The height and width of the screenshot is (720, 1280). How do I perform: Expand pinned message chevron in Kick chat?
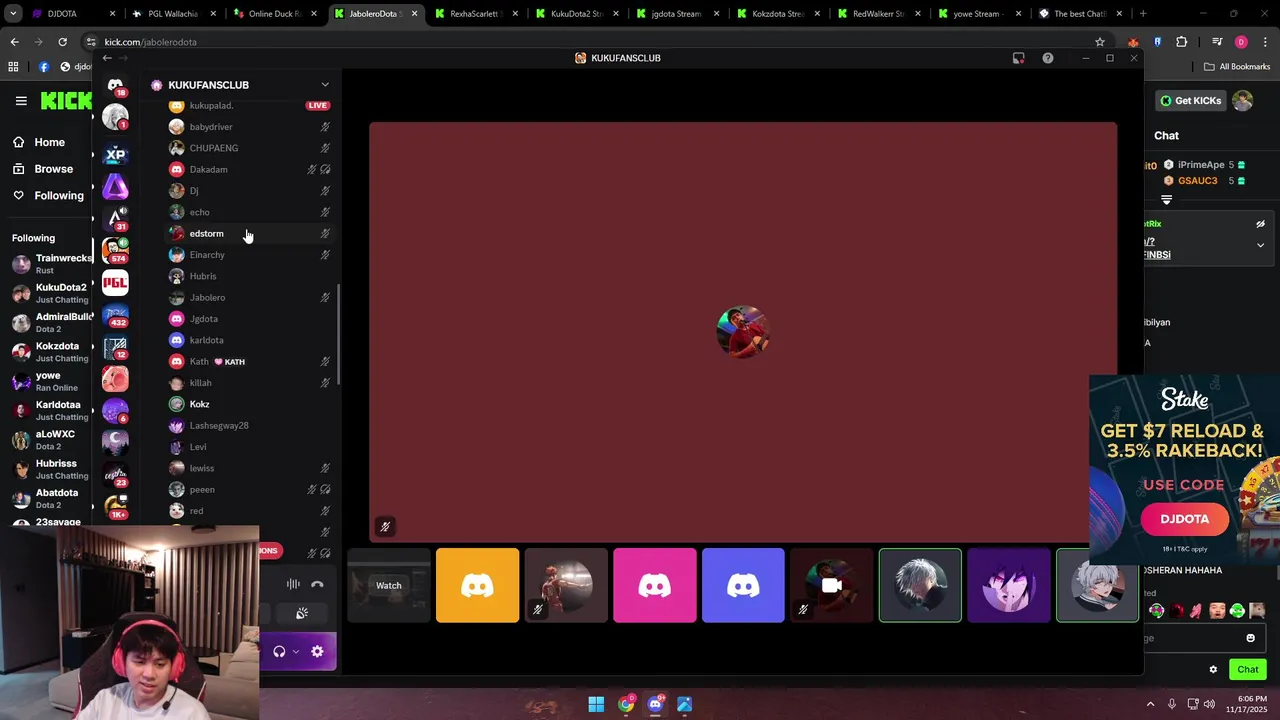[1260, 245]
